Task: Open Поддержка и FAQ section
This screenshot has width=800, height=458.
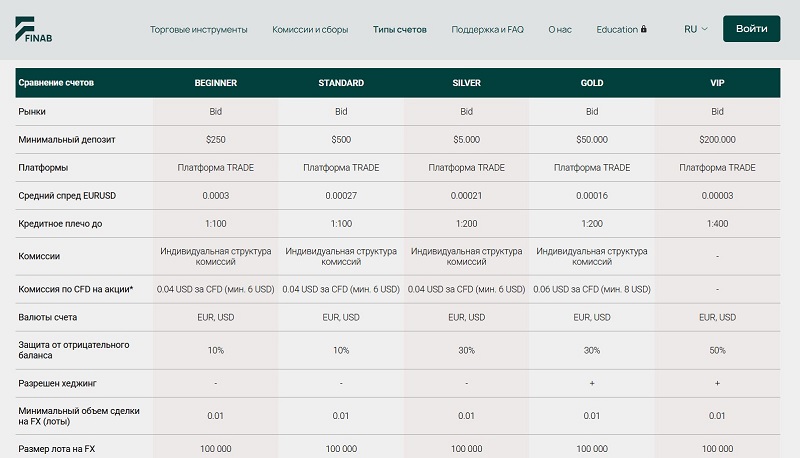Action: point(487,30)
